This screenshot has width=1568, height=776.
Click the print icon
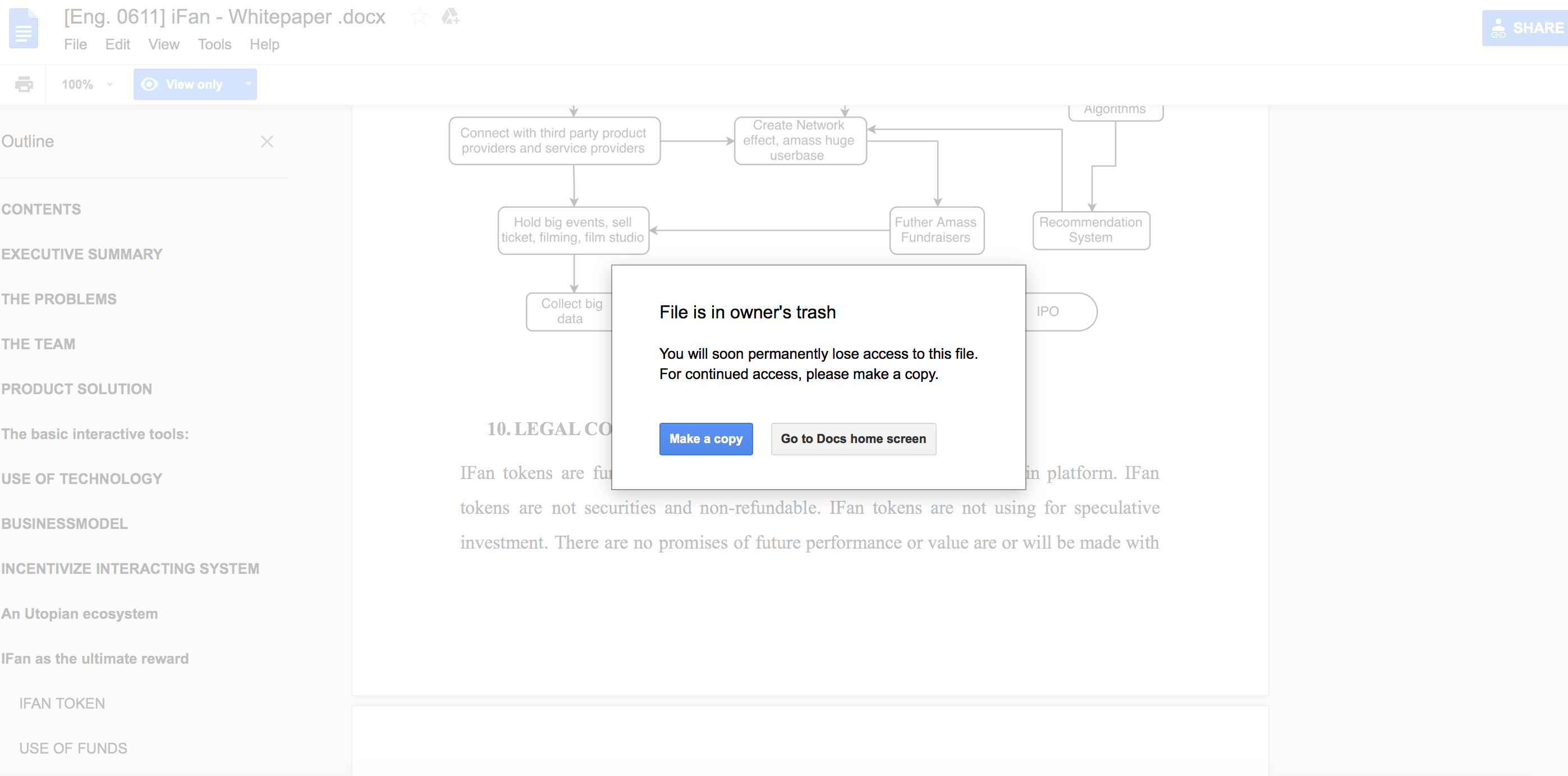(x=24, y=84)
